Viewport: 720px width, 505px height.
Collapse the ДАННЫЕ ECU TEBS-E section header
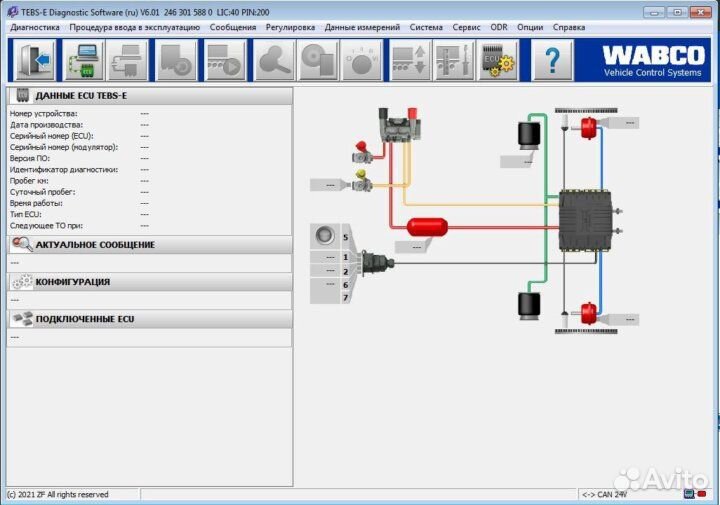click(150, 96)
